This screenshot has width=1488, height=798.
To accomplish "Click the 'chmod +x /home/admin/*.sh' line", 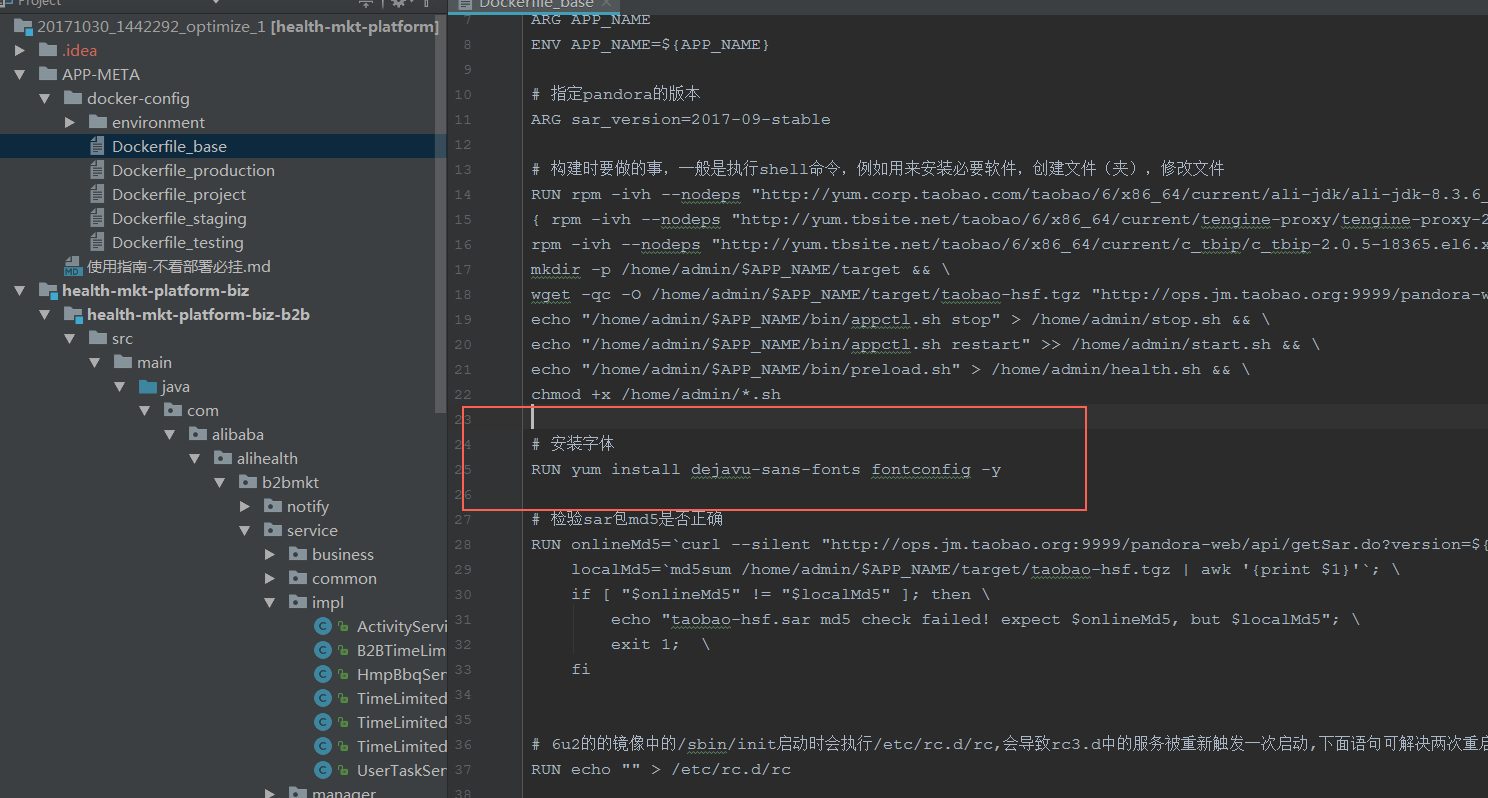I will point(656,394).
